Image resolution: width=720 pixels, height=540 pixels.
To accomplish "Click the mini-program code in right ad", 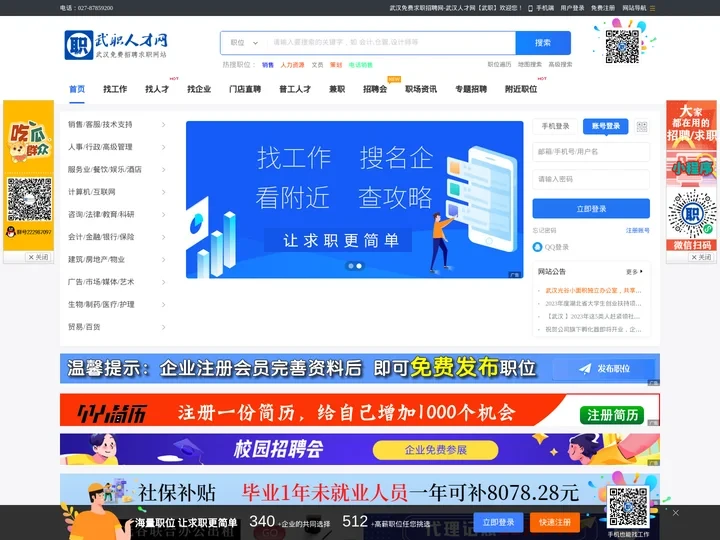I will click(692, 214).
